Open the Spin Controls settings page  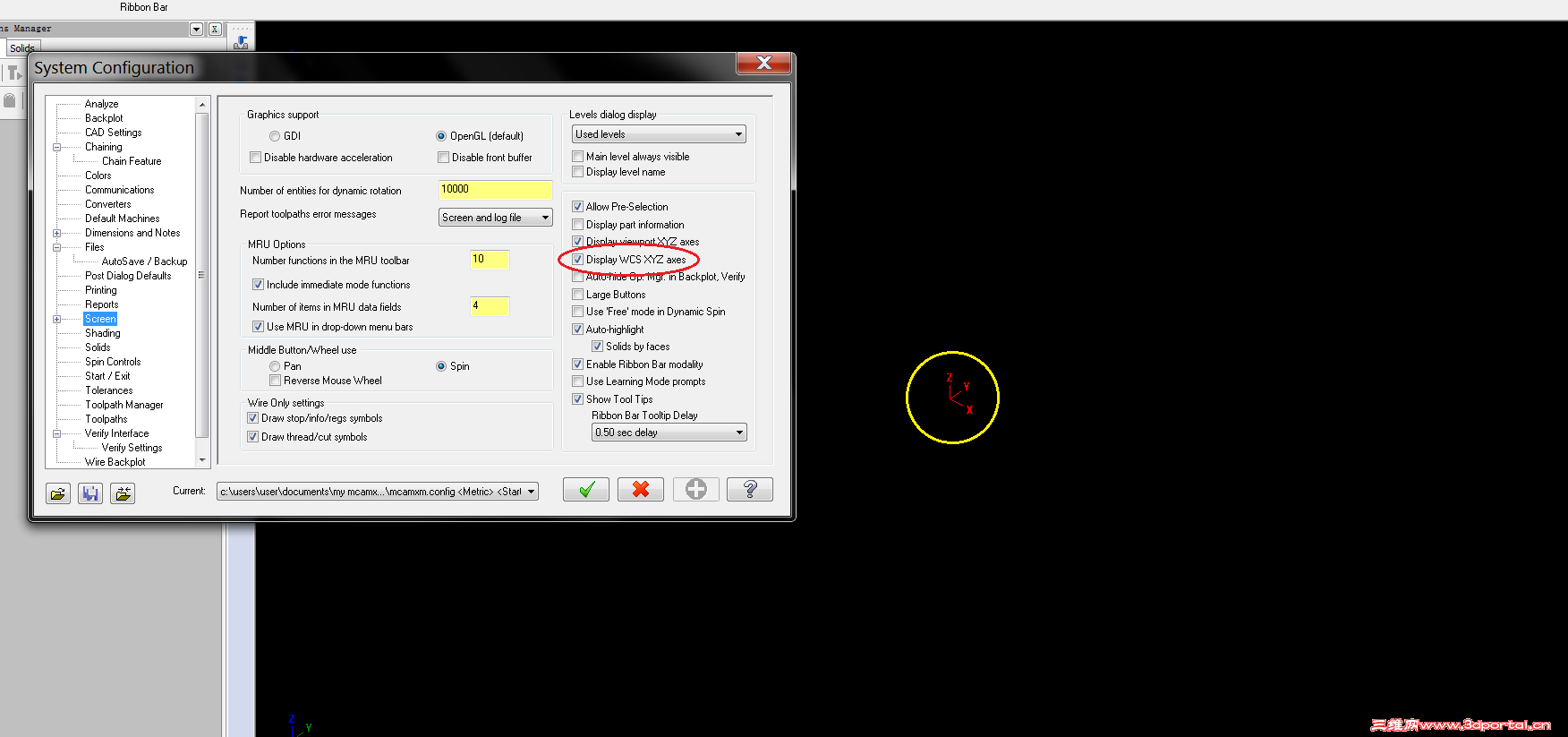pos(113,362)
